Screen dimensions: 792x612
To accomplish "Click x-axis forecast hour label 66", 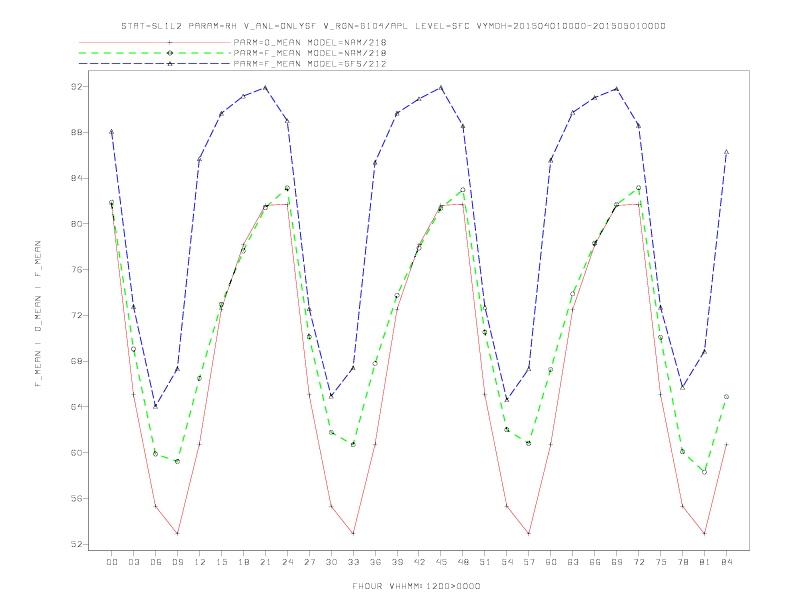I will pyautogui.click(x=595, y=562).
